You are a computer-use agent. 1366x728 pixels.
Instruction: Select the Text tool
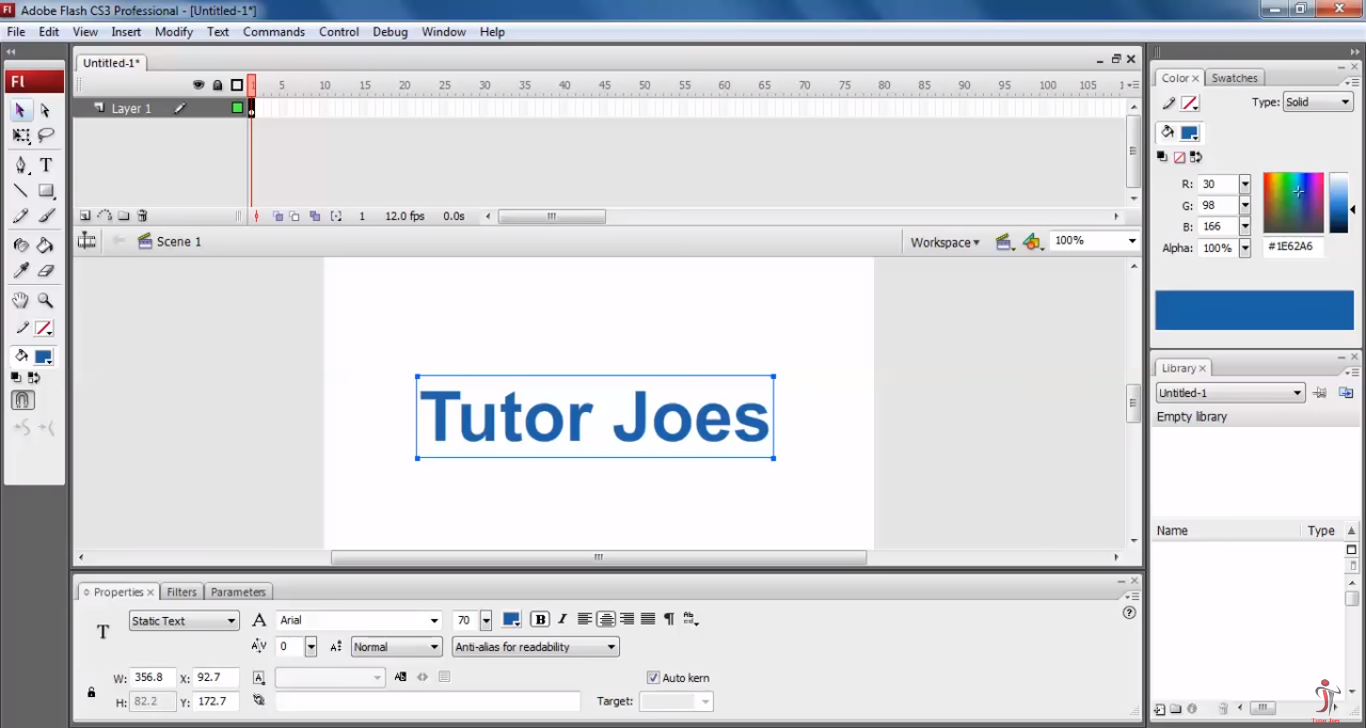(x=45, y=164)
